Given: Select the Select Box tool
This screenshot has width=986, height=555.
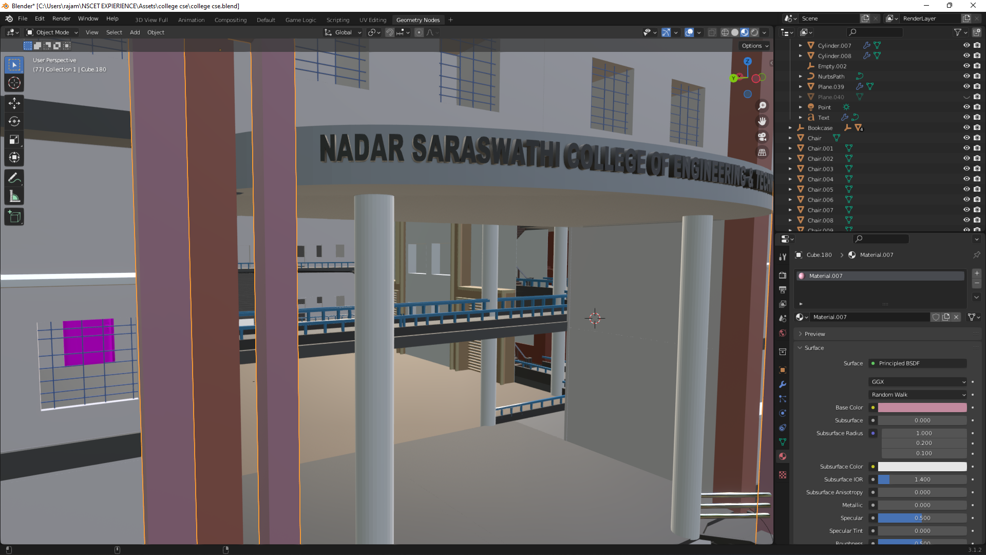Looking at the screenshot, I should click(14, 65).
